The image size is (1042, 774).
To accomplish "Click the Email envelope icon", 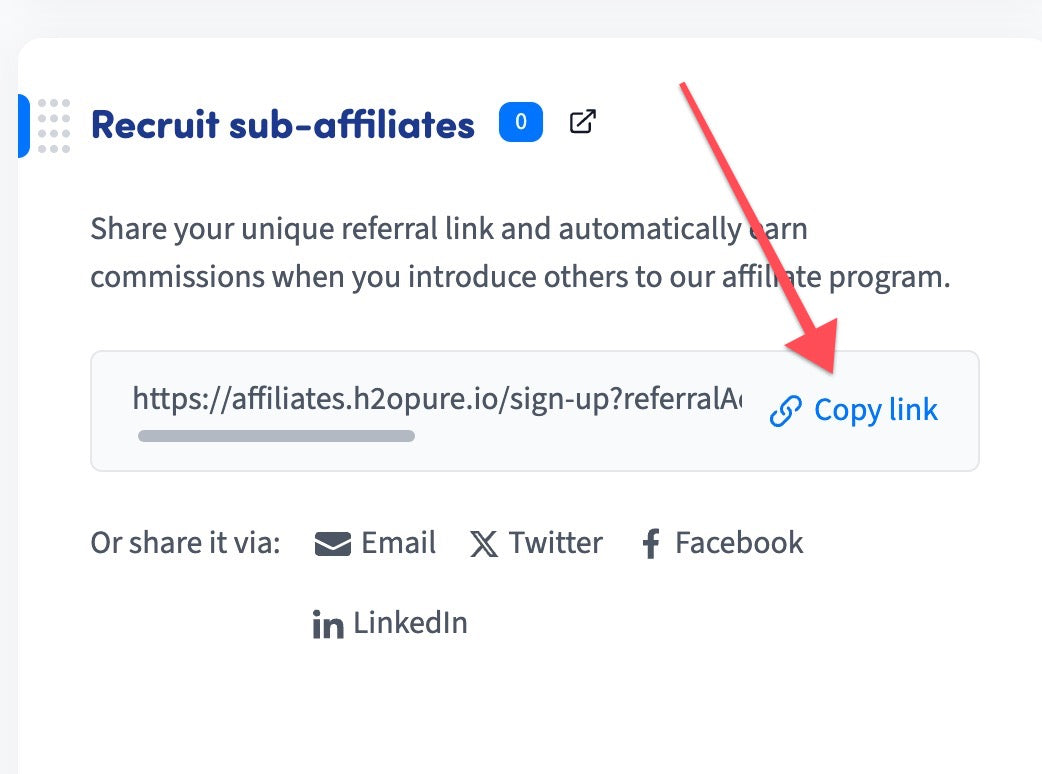I will pyautogui.click(x=333, y=544).
